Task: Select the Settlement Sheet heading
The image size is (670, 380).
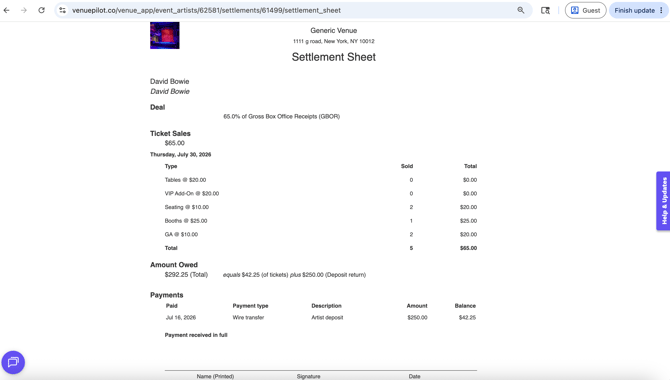Action: [334, 57]
